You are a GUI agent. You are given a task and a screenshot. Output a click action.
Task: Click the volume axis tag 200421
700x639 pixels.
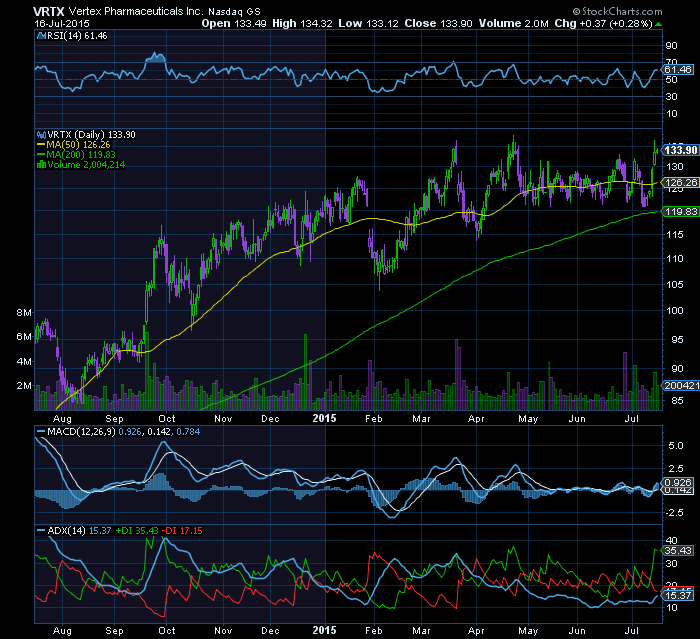(x=681, y=385)
